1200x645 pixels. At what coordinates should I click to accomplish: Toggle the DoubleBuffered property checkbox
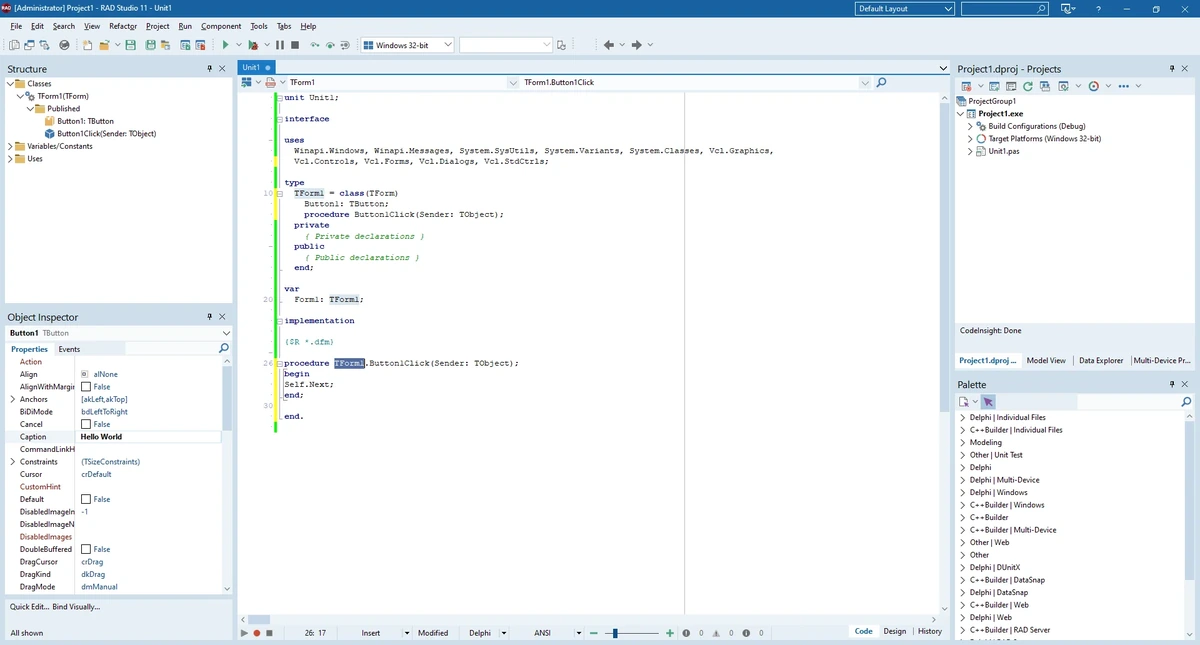(x=86, y=549)
